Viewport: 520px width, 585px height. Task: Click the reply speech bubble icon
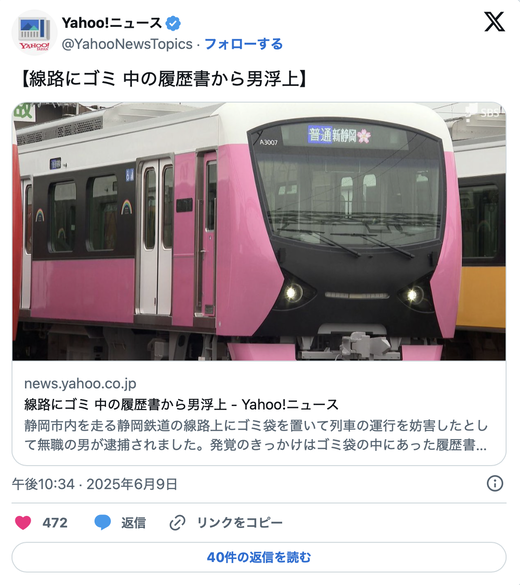click(x=103, y=522)
